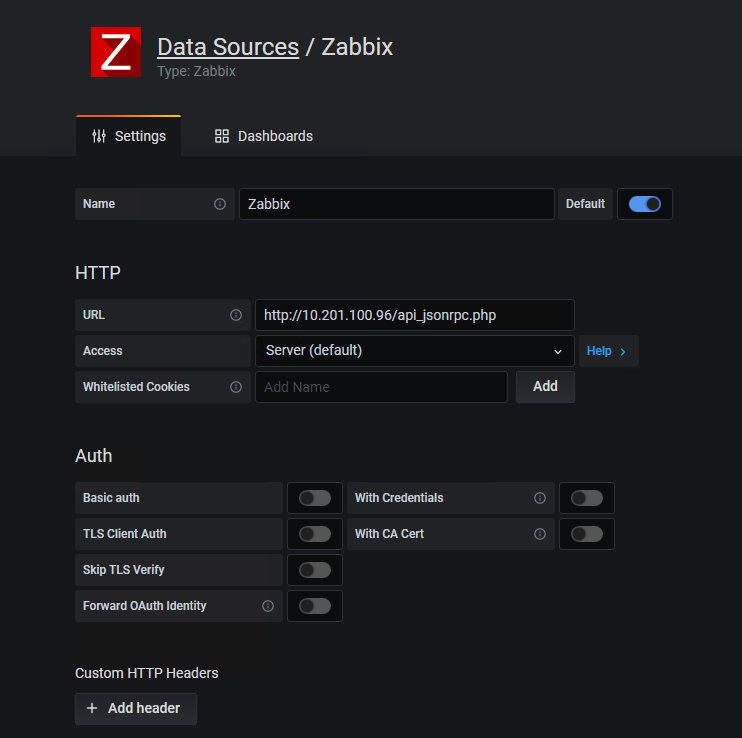The height and width of the screenshot is (738, 742).
Task: Expand the Access Help section
Action: point(607,351)
